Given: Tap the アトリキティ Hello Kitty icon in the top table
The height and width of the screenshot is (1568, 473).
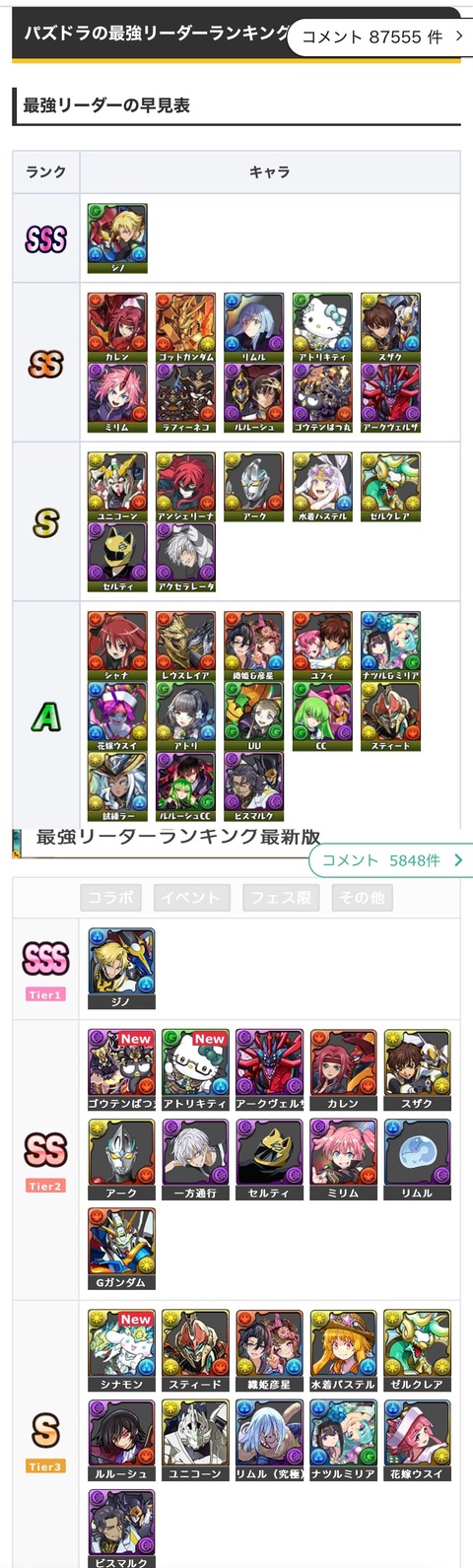Looking at the screenshot, I should [x=322, y=327].
